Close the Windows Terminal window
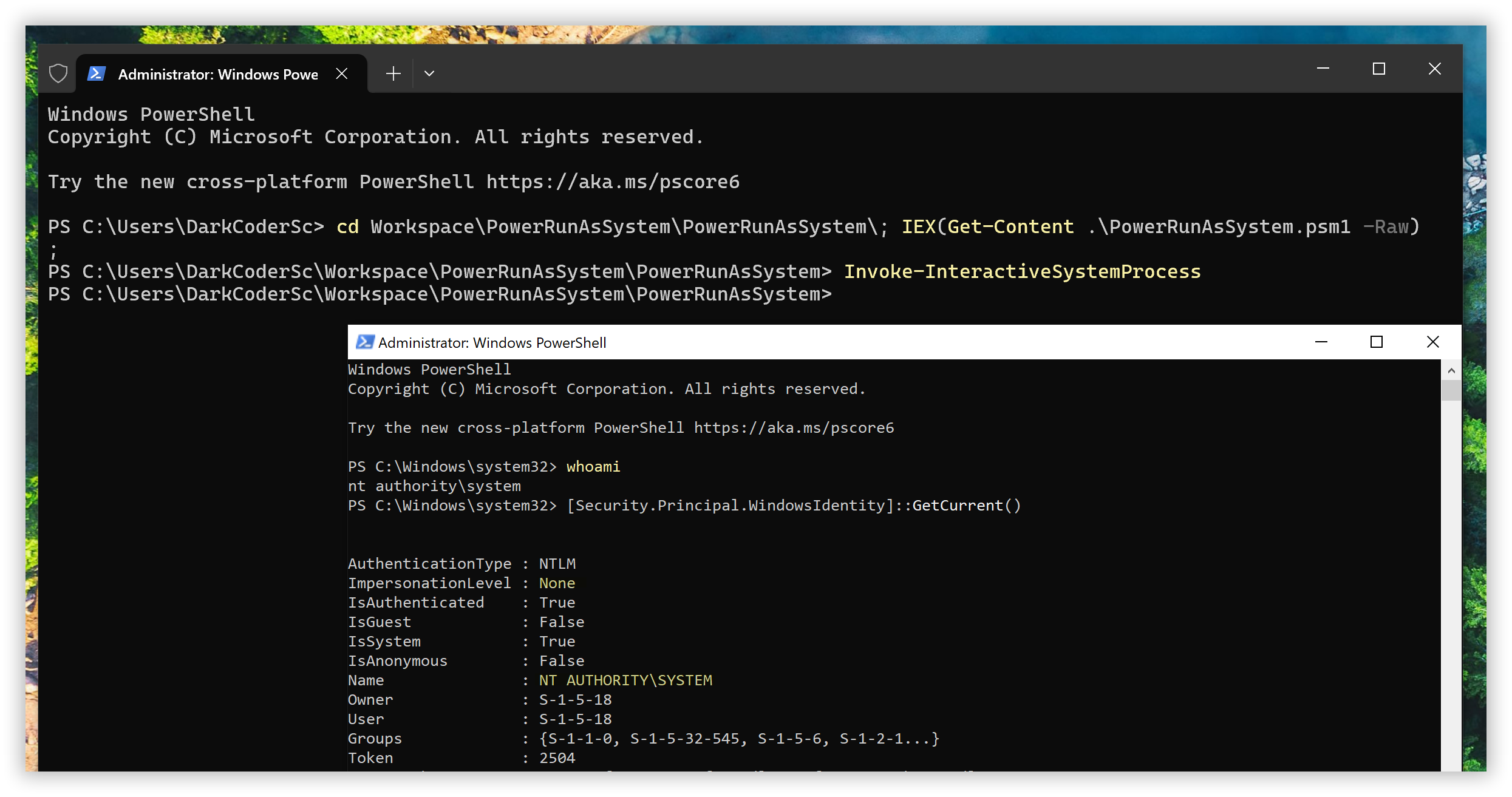Screen dimensions: 1512x797 tap(1434, 69)
